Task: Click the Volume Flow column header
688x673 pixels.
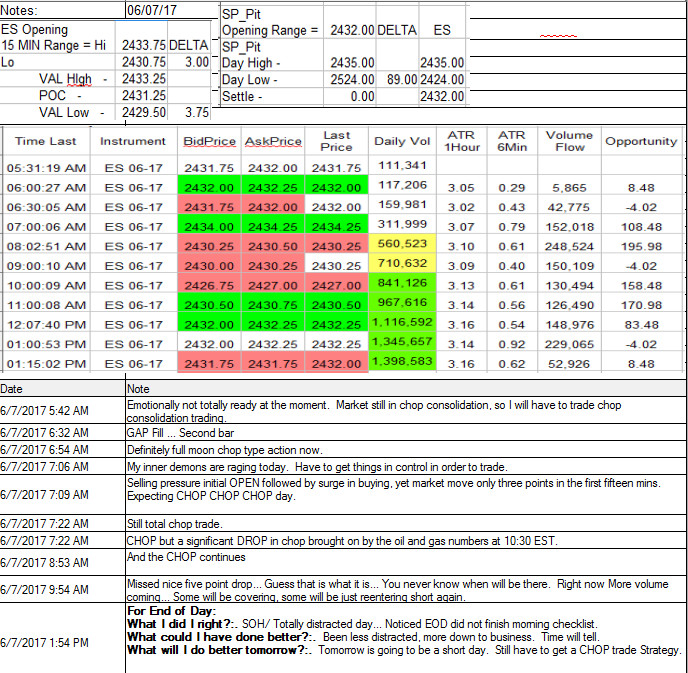Action: click(569, 141)
